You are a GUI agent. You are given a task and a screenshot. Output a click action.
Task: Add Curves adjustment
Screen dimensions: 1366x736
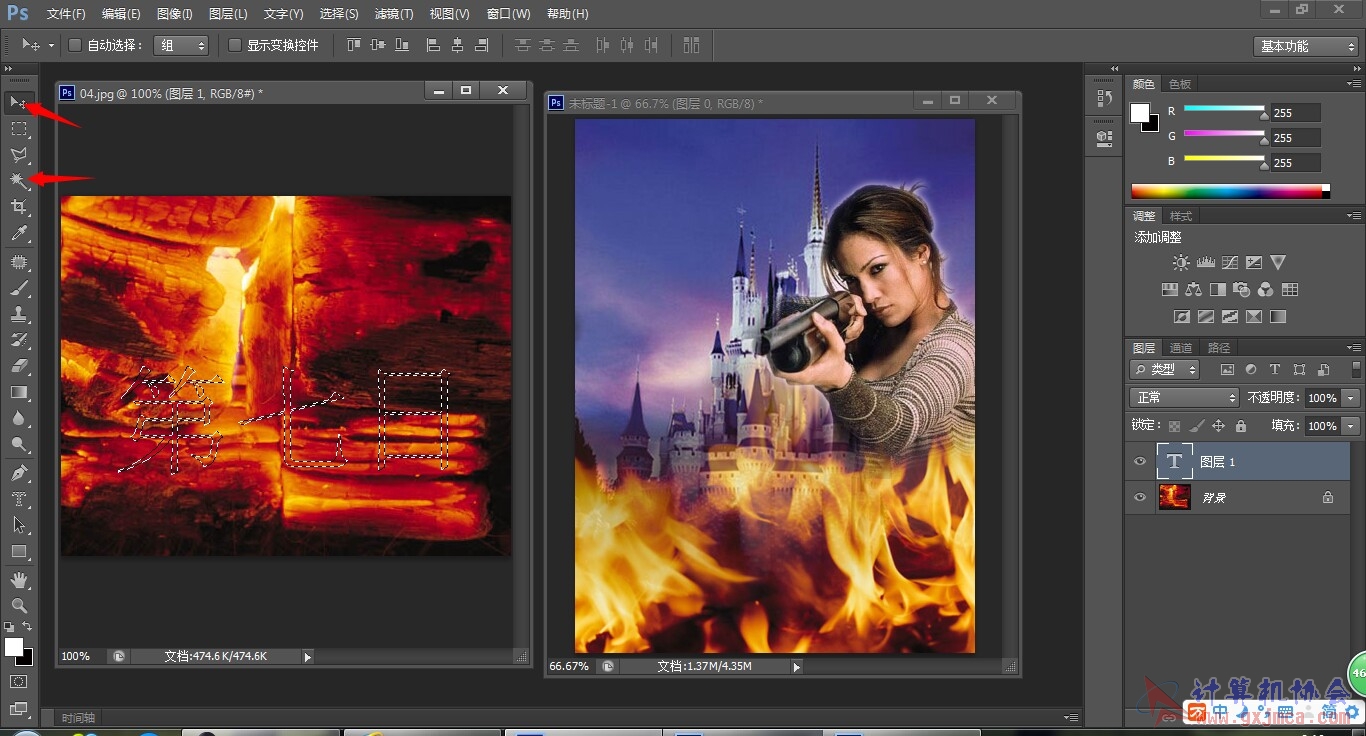pyautogui.click(x=1229, y=263)
